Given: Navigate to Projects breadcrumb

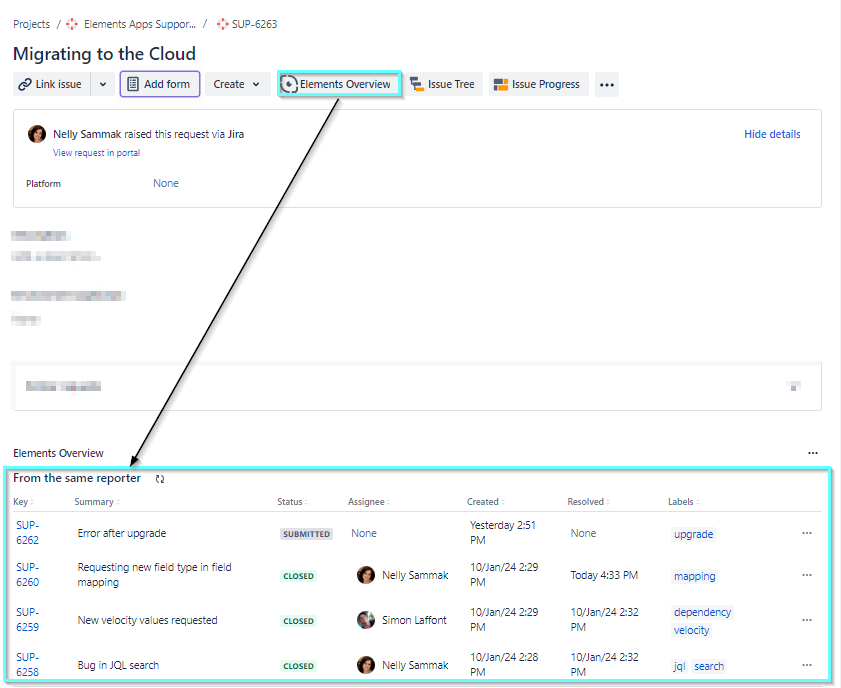Looking at the screenshot, I should pos(31,24).
